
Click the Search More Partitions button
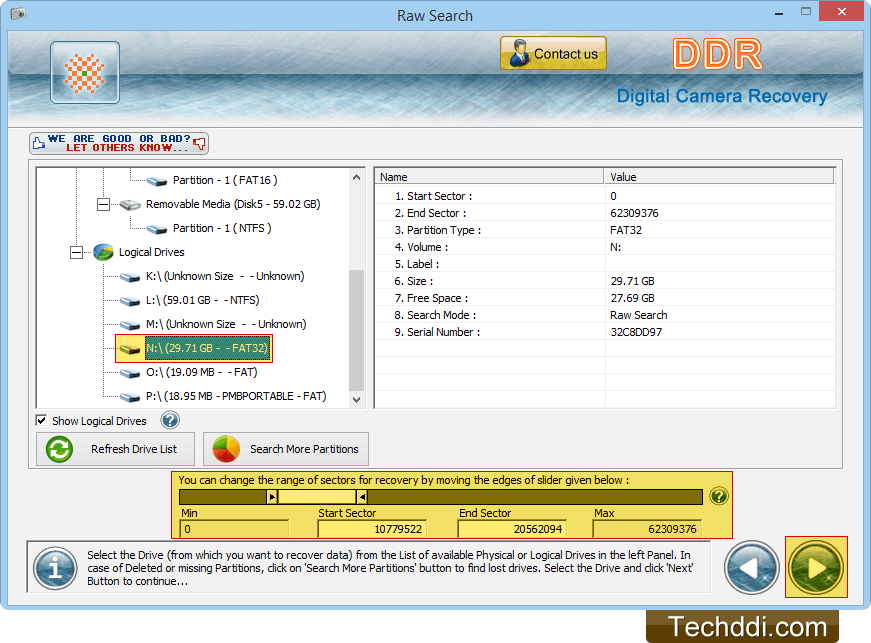pyautogui.click(x=286, y=449)
